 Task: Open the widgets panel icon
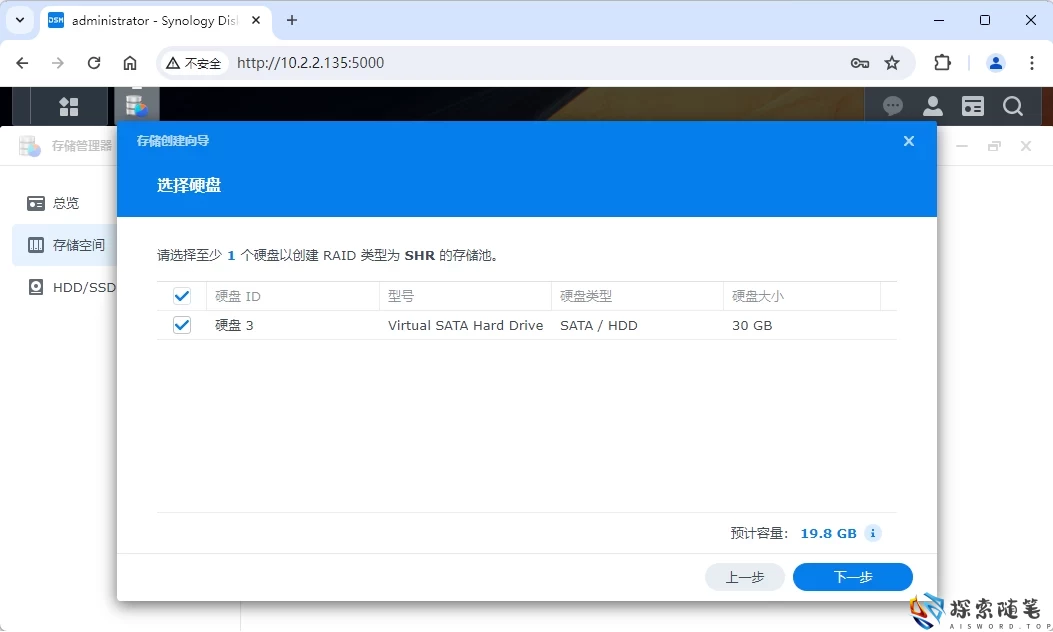972,105
